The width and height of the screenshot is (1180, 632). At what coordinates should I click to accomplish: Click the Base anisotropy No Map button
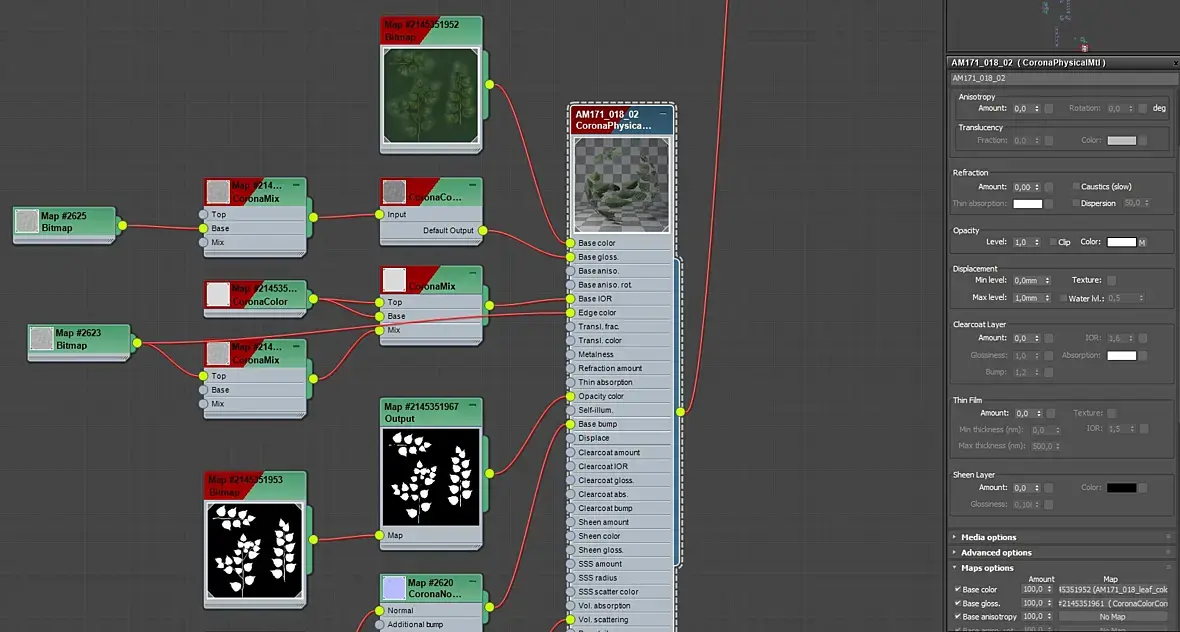pyautogui.click(x=1113, y=617)
